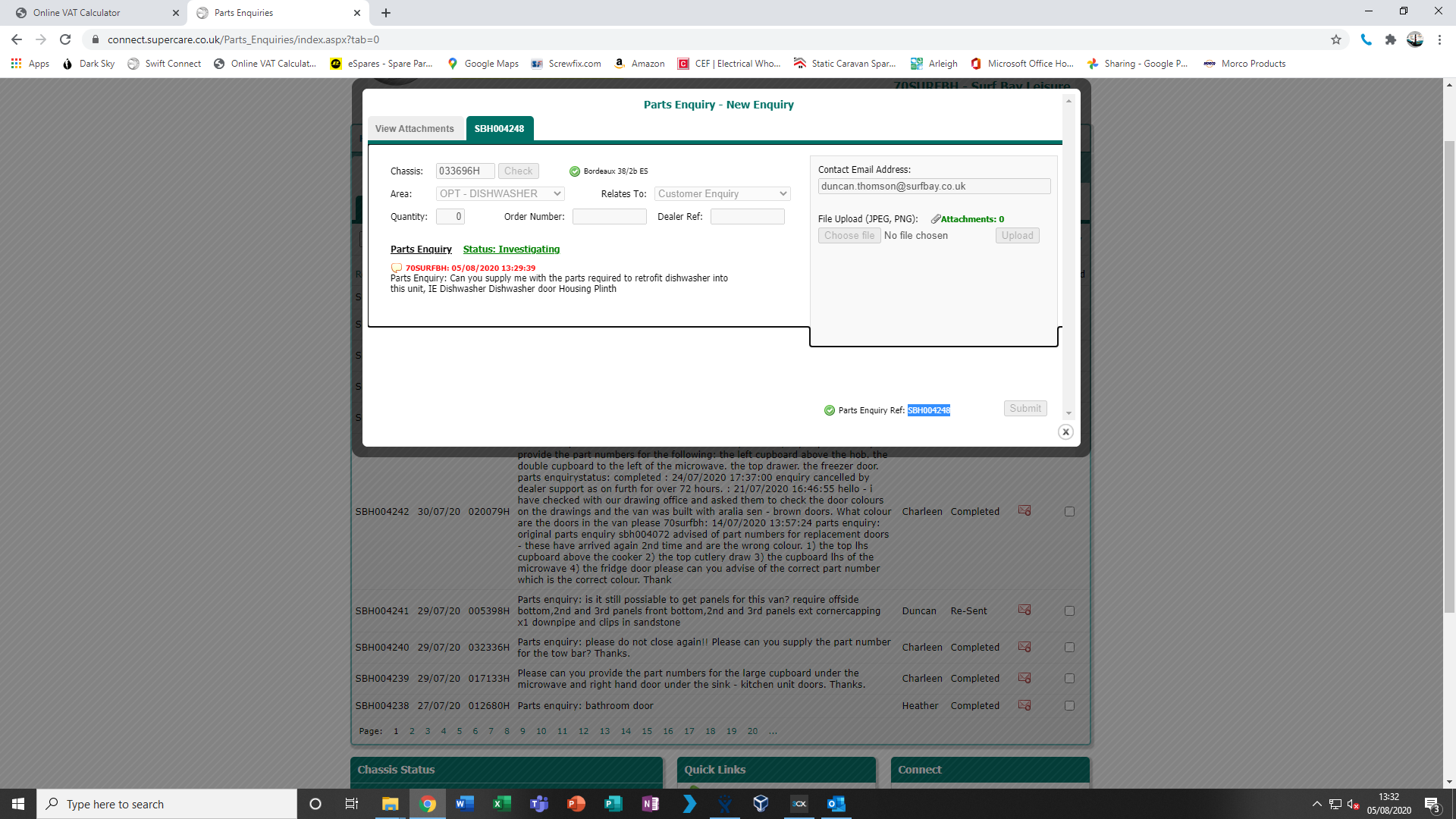Click the Choose file button
1456x819 pixels.
[849, 236]
